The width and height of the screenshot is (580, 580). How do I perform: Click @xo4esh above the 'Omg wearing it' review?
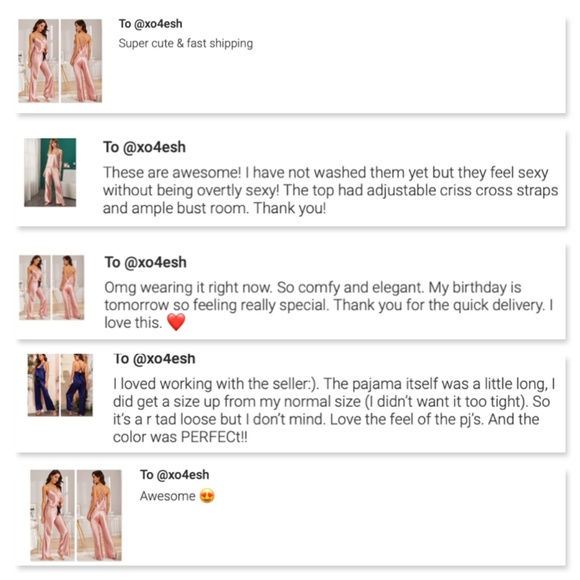pos(155,262)
